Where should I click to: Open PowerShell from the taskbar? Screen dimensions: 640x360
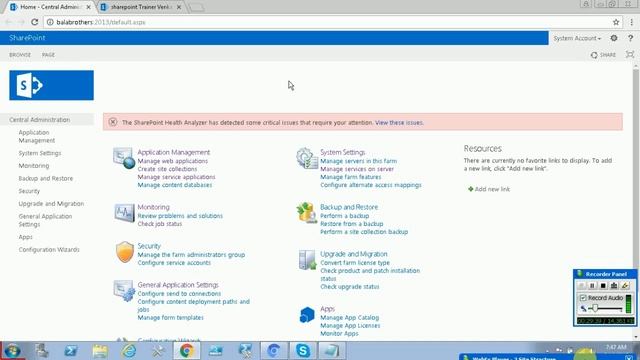[x=71, y=351]
